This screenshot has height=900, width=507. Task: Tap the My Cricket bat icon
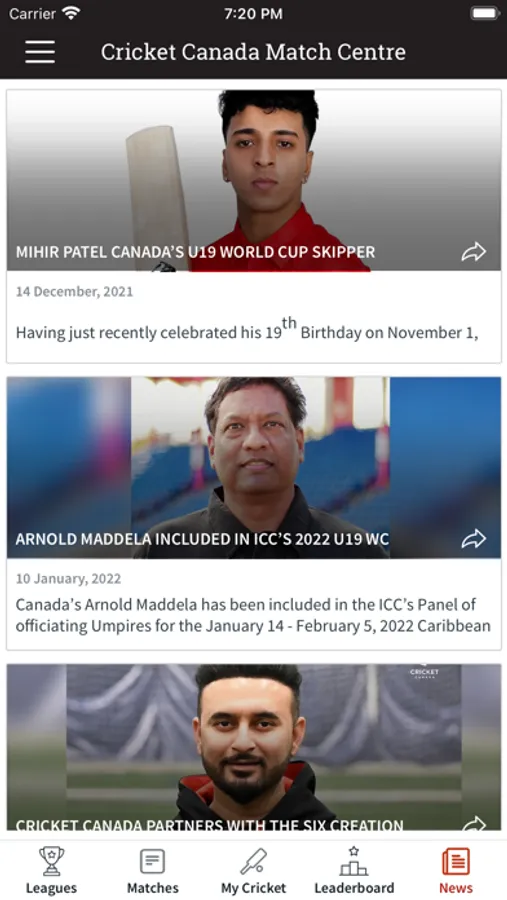(253, 862)
